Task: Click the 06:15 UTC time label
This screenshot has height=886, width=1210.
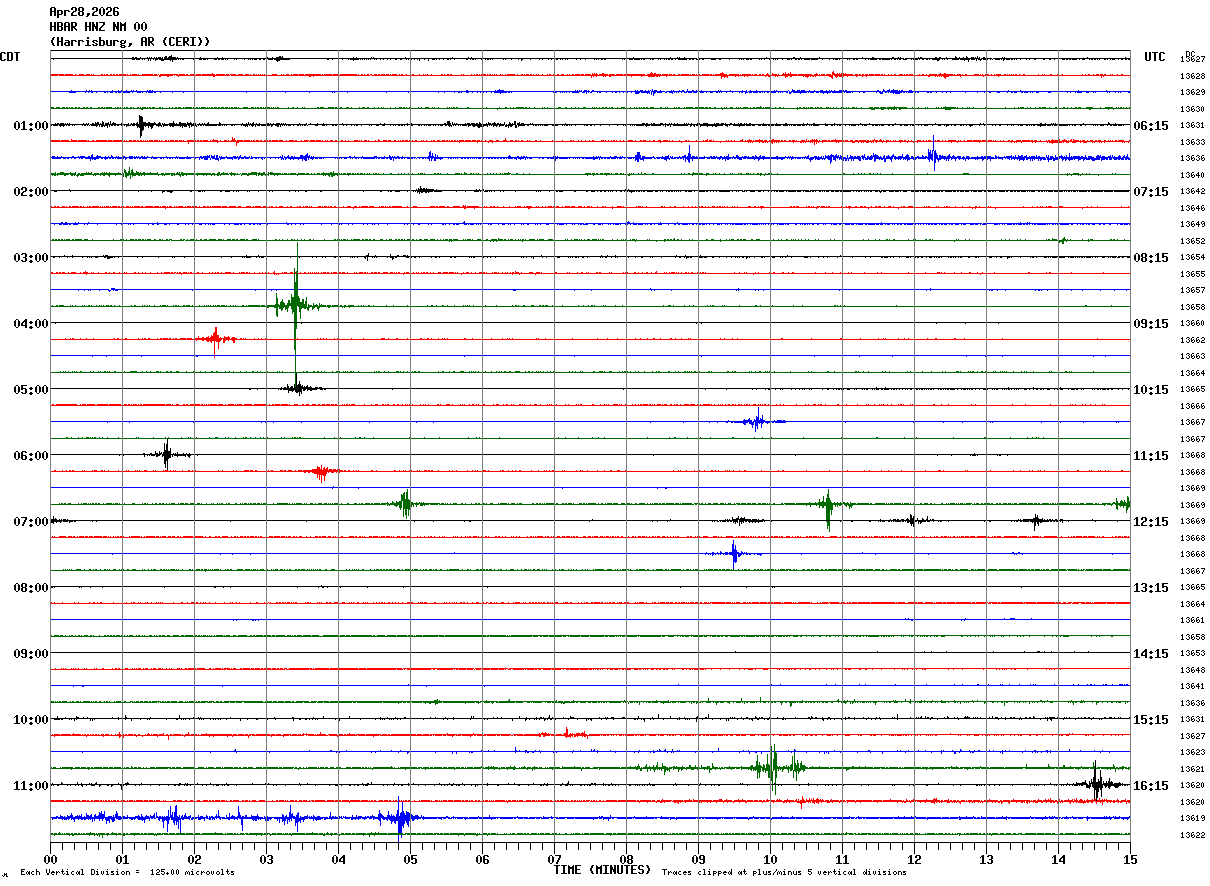Action: coord(1151,126)
